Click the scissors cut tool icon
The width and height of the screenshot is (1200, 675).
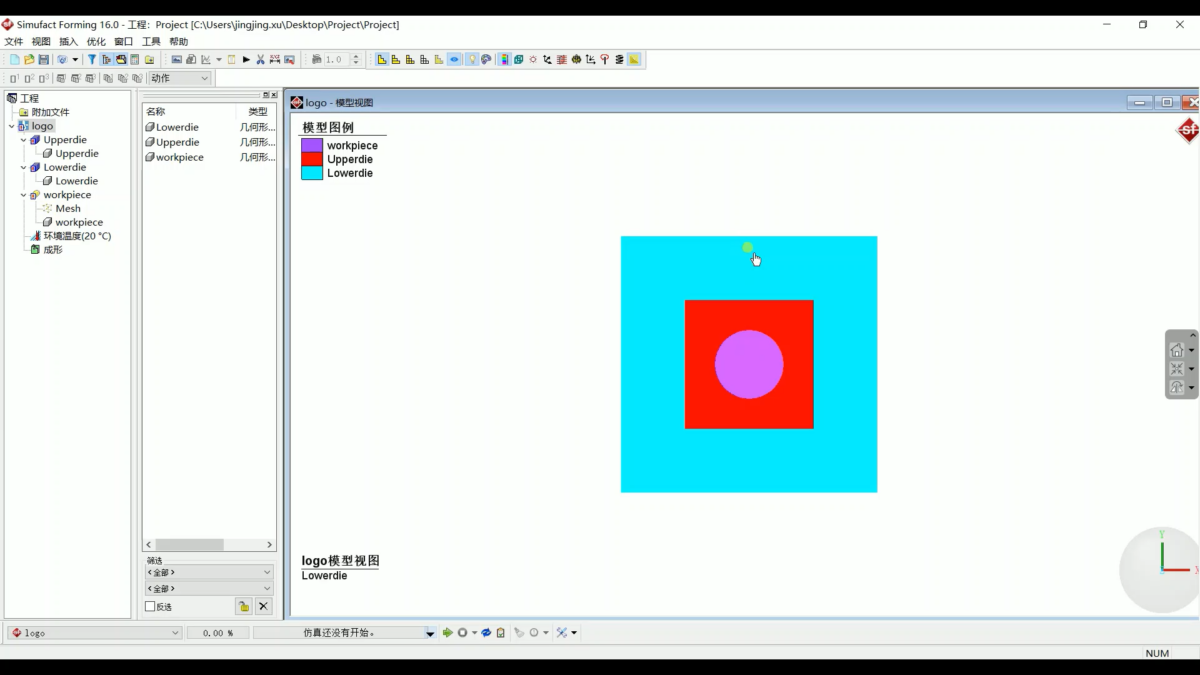[x=260, y=60]
